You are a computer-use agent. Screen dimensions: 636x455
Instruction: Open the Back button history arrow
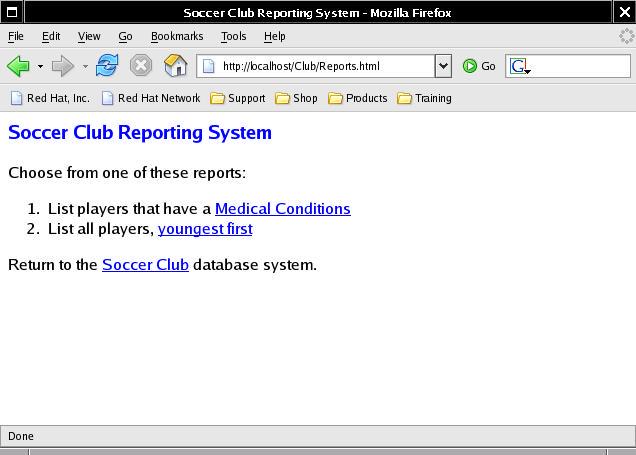point(40,67)
